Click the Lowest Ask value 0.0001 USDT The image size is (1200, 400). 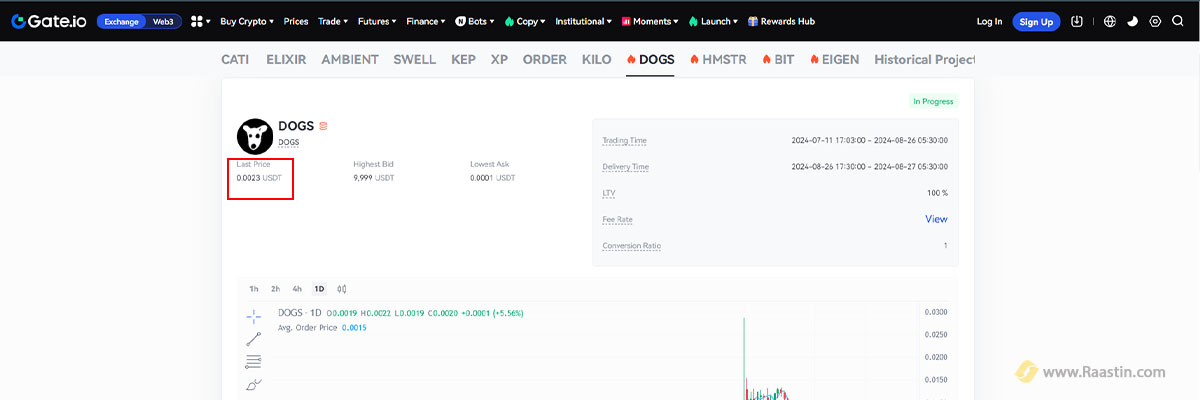pos(493,177)
